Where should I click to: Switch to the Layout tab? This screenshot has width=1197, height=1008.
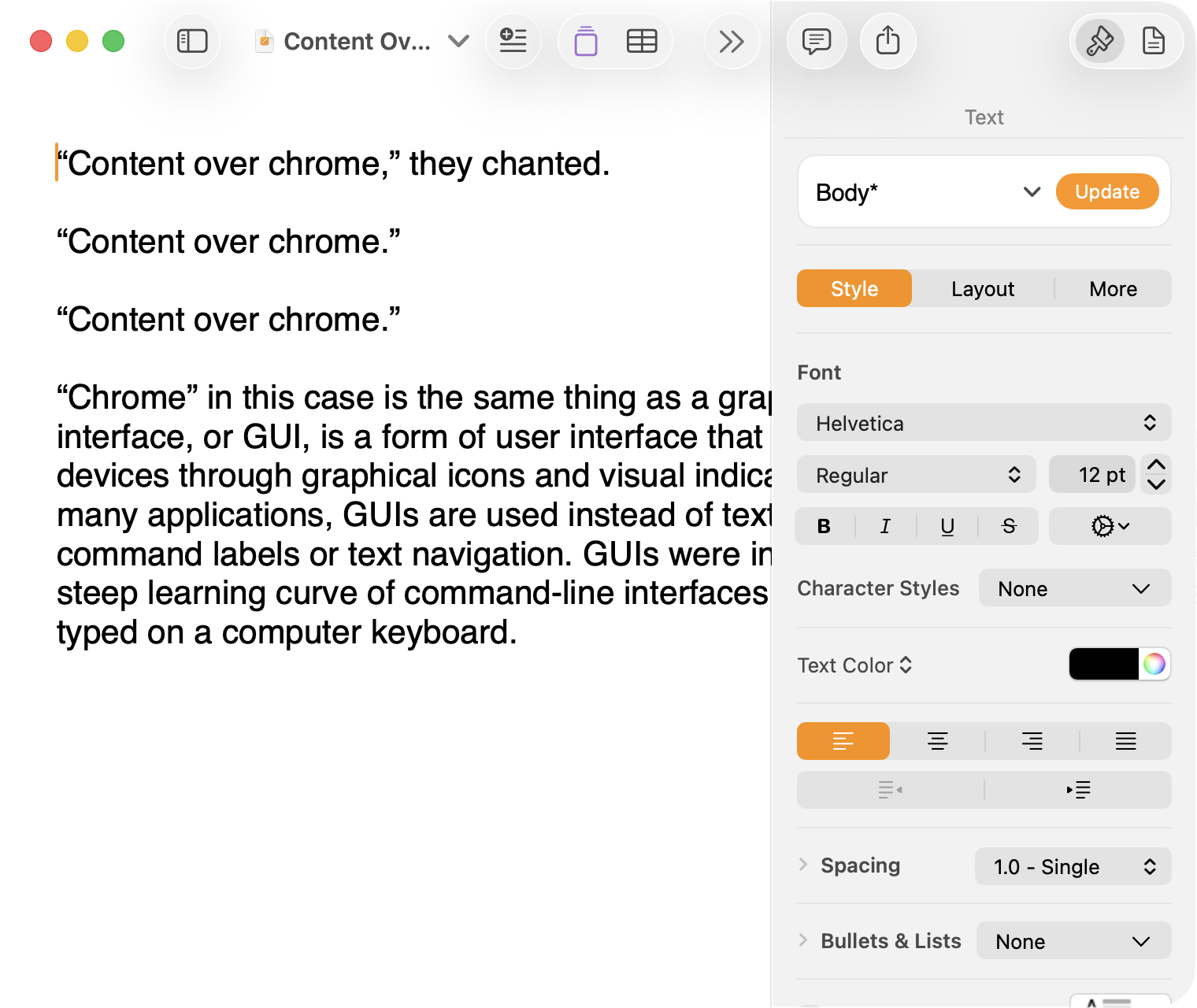tap(982, 288)
